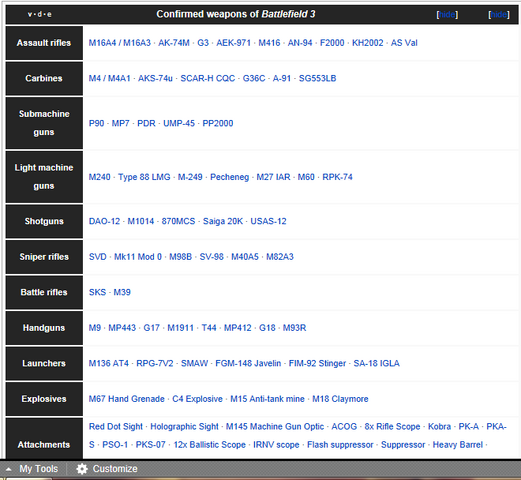Open the M98B link
Image resolution: width=521 pixels, height=480 pixels.
pyautogui.click(x=181, y=257)
